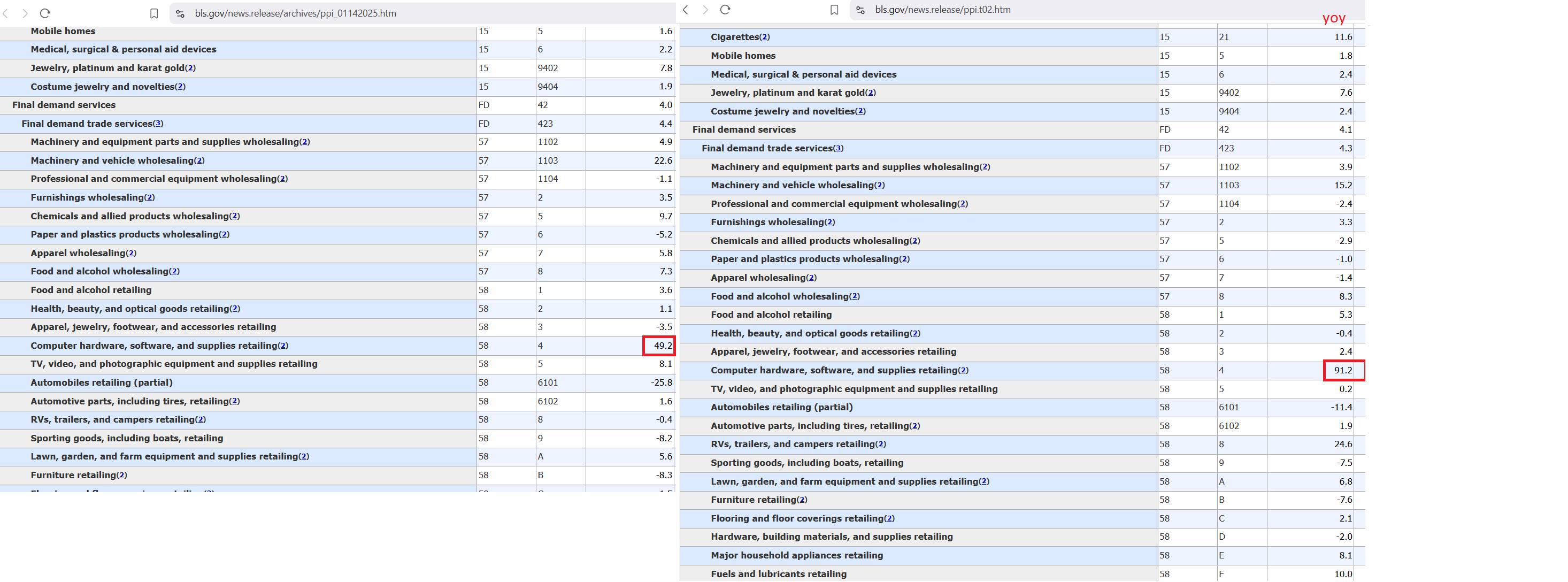Open footnote 2 link after right RVs, trailers, and campers retailing
The height and width of the screenshot is (582, 1568).
881,445
